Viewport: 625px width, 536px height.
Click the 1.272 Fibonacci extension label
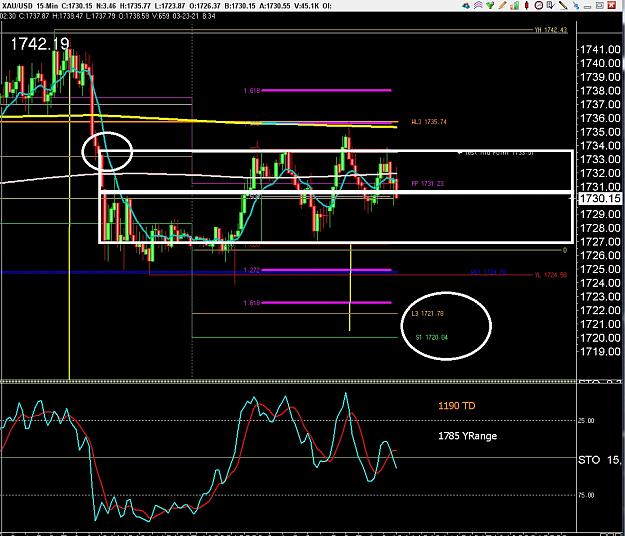(x=252, y=270)
